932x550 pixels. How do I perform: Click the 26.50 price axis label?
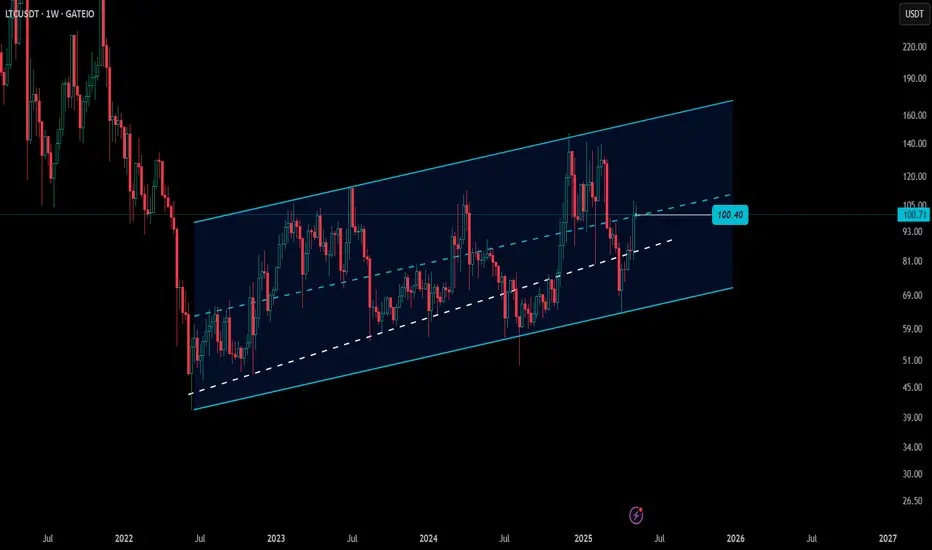click(x=914, y=501)
